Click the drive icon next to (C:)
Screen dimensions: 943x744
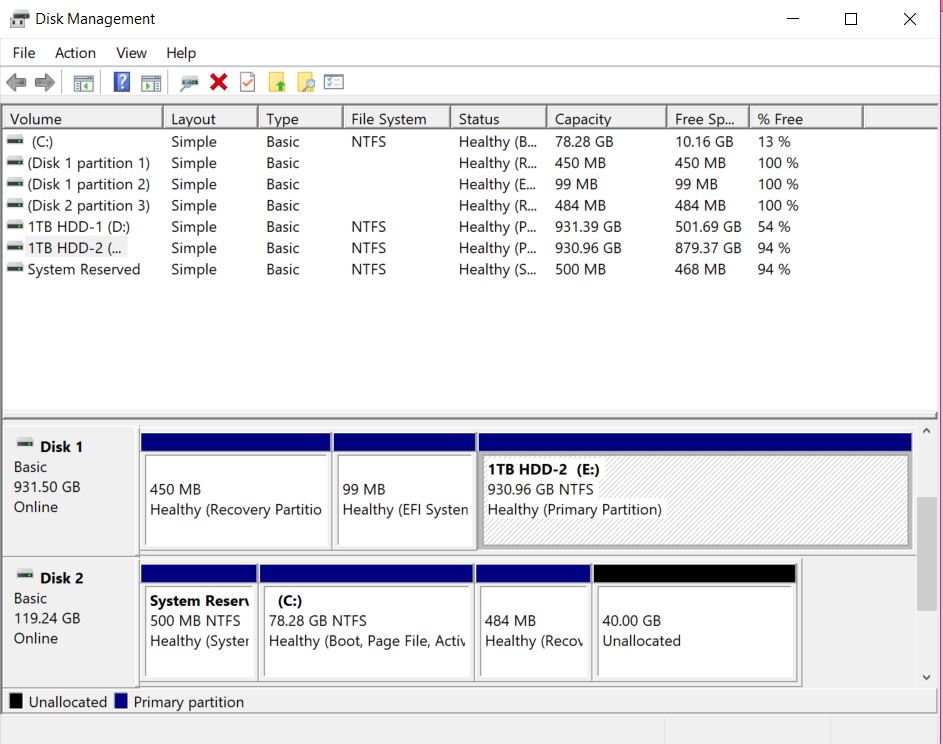pyautogui.click(x=15, y=141)
